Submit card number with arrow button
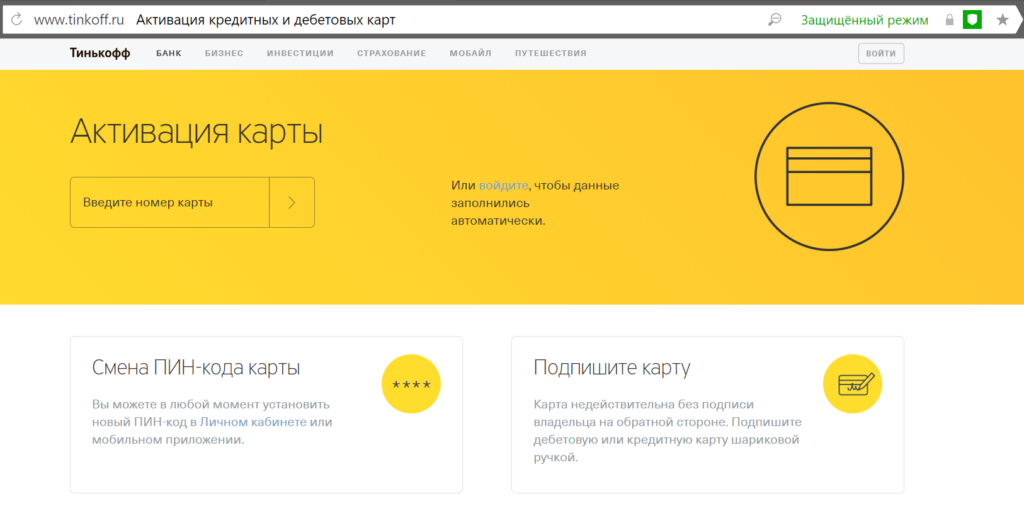 (292, 202)
